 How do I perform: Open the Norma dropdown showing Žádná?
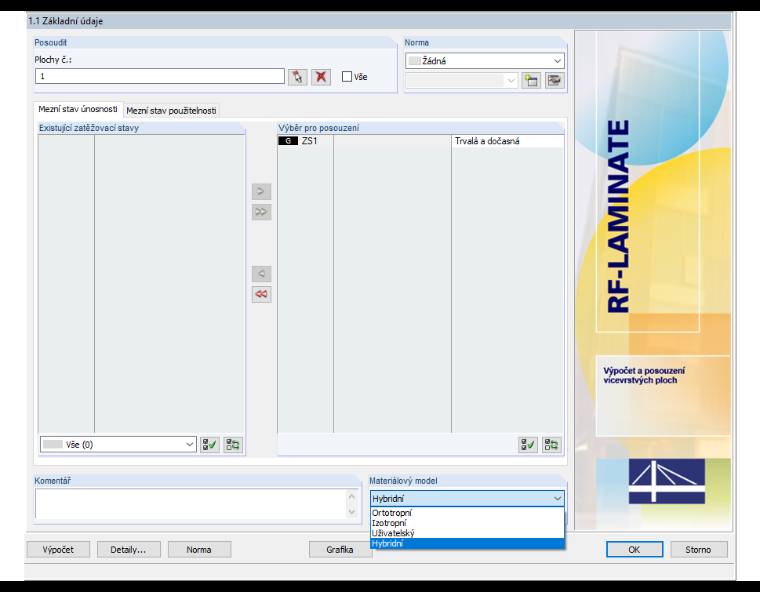point(485,61)
